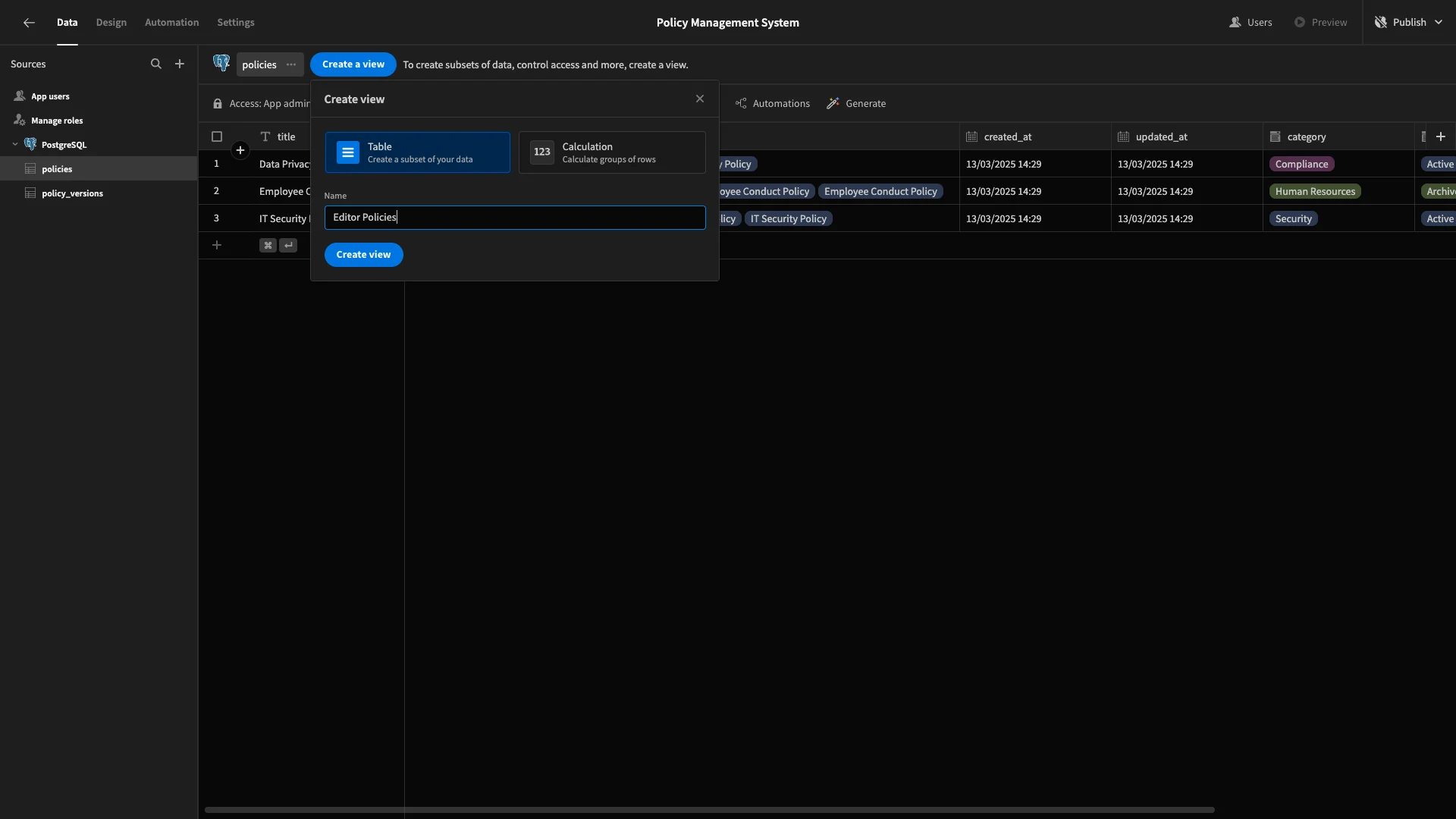Image resolution: width=1456 pixels, height=819 pixels.
Task: Click the Create view submit button
Action: [364, 255]
